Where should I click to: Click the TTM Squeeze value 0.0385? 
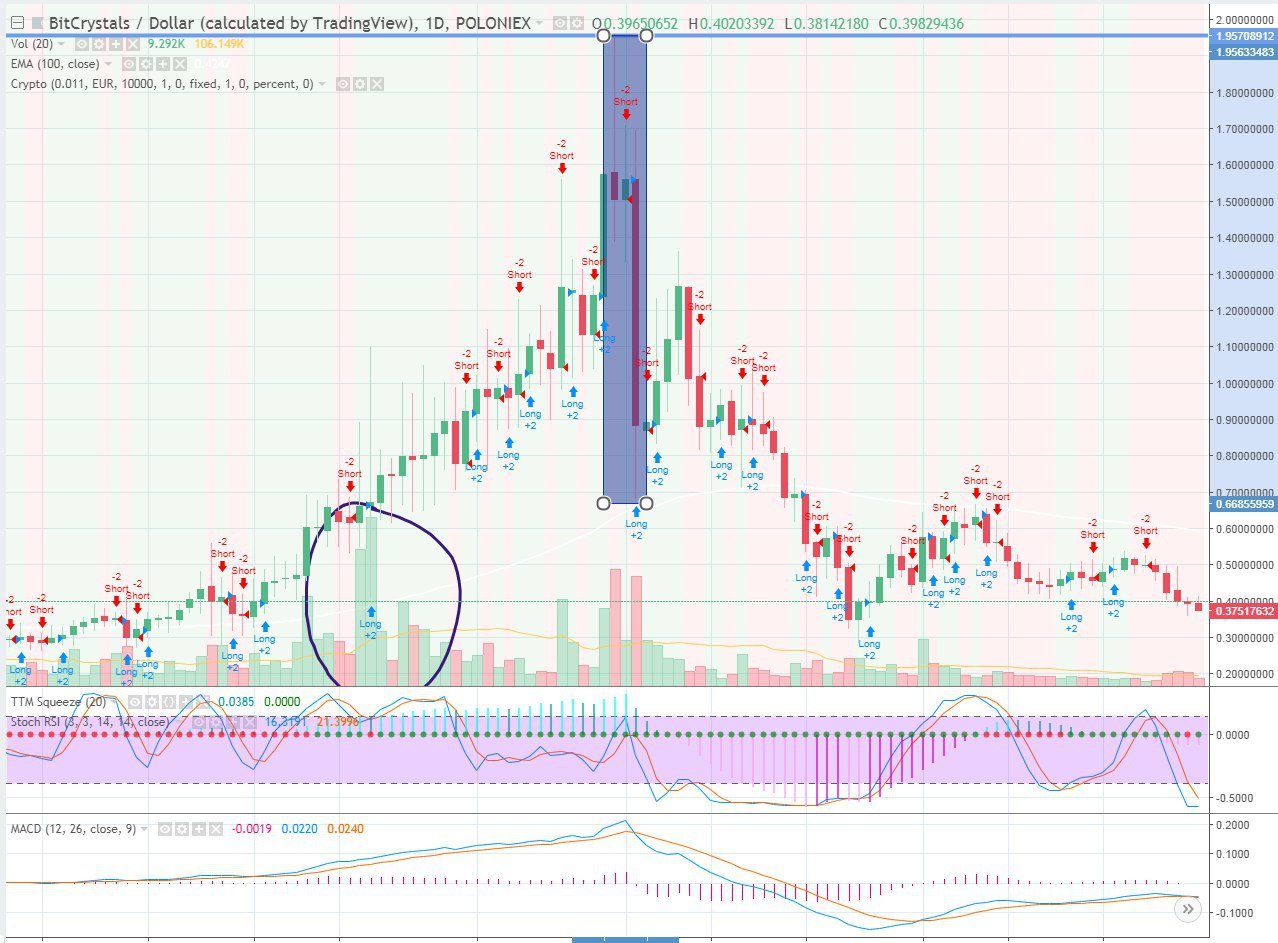pos(237,702)
